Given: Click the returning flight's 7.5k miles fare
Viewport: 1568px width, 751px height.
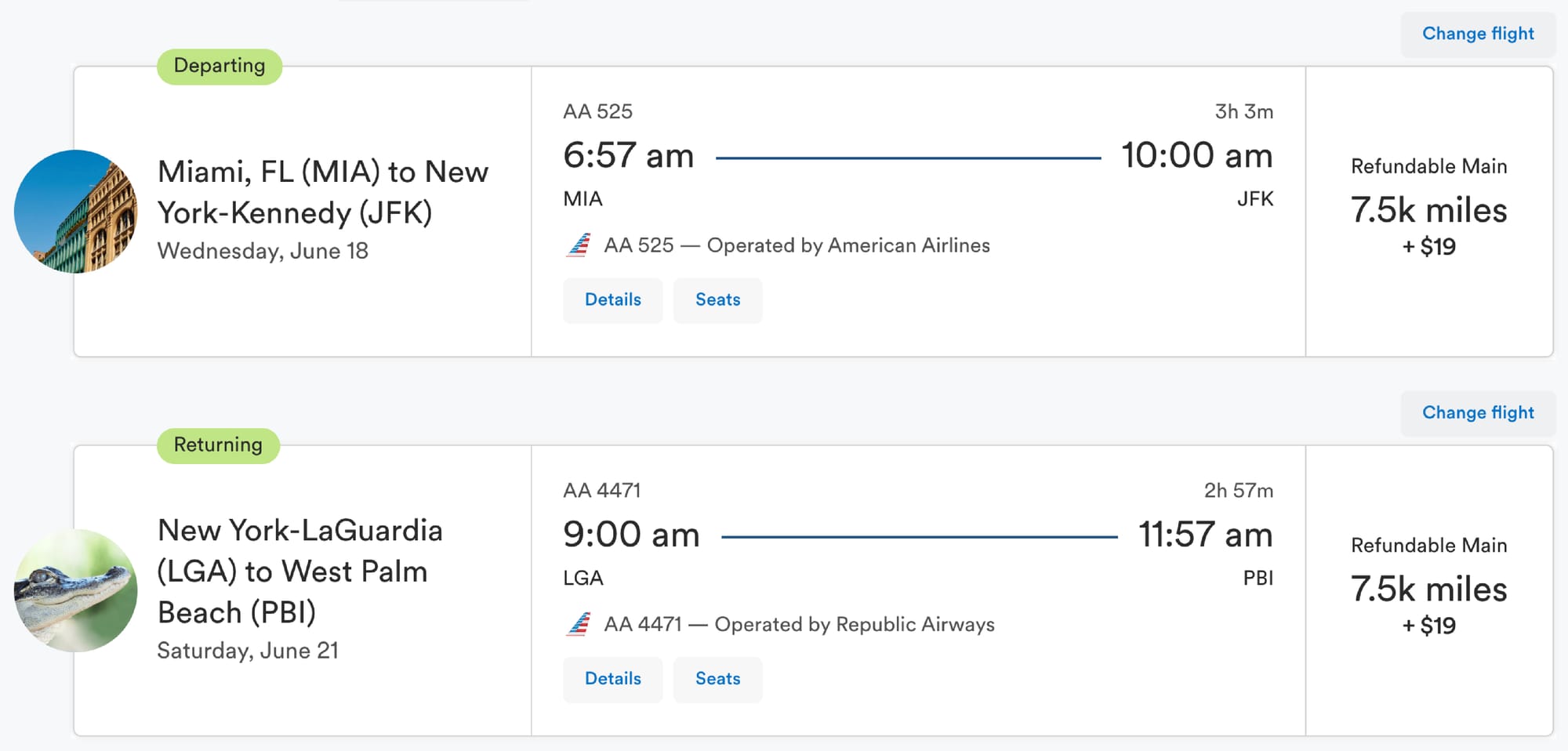Looking at the screenshot, I should pos(1428,590).
